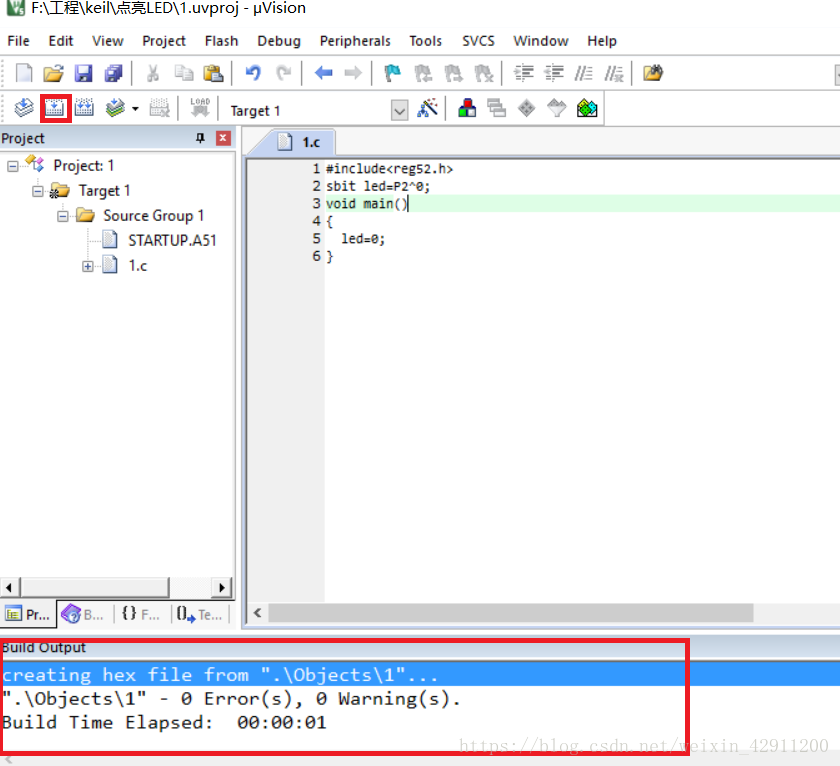Screen dimensions: 840x766
Task: Unindent selected lines icon
Action: [553, 72]
